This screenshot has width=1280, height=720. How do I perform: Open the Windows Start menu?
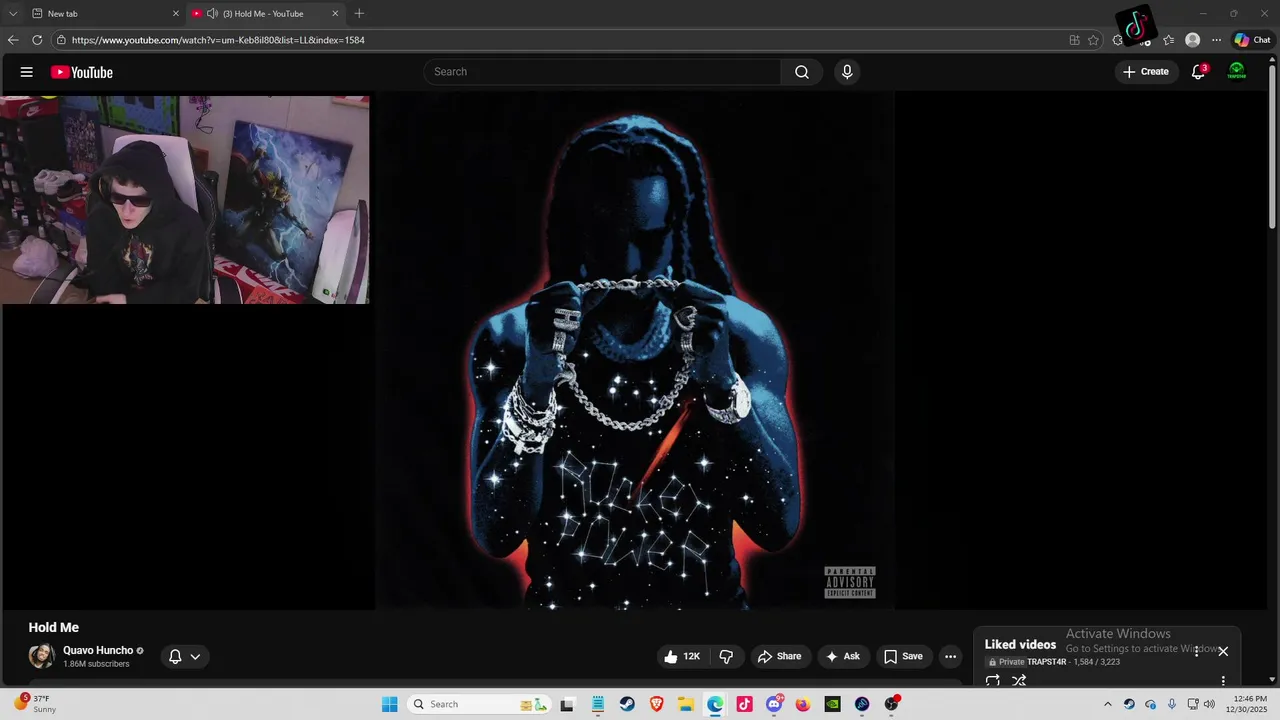(x=390, y=704)
